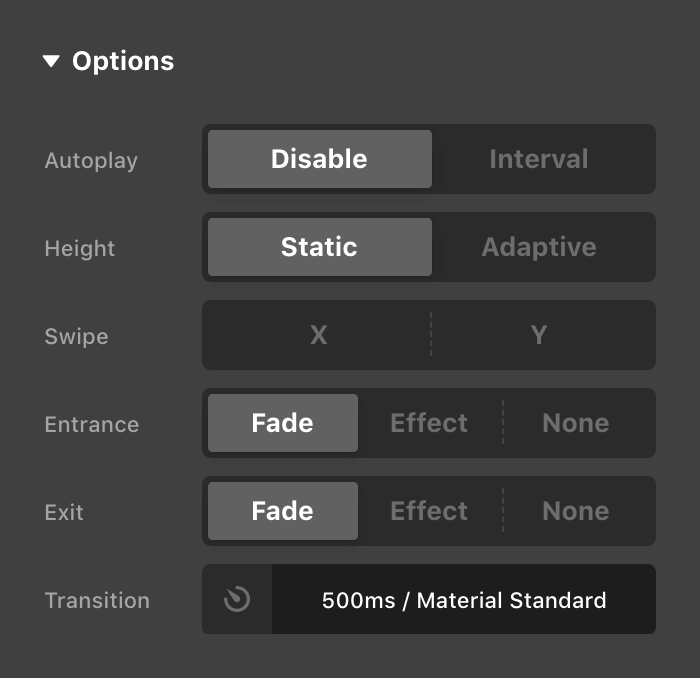700x678 pixels.
Task: Click the transition timer icon
Action: pos(237,600)
